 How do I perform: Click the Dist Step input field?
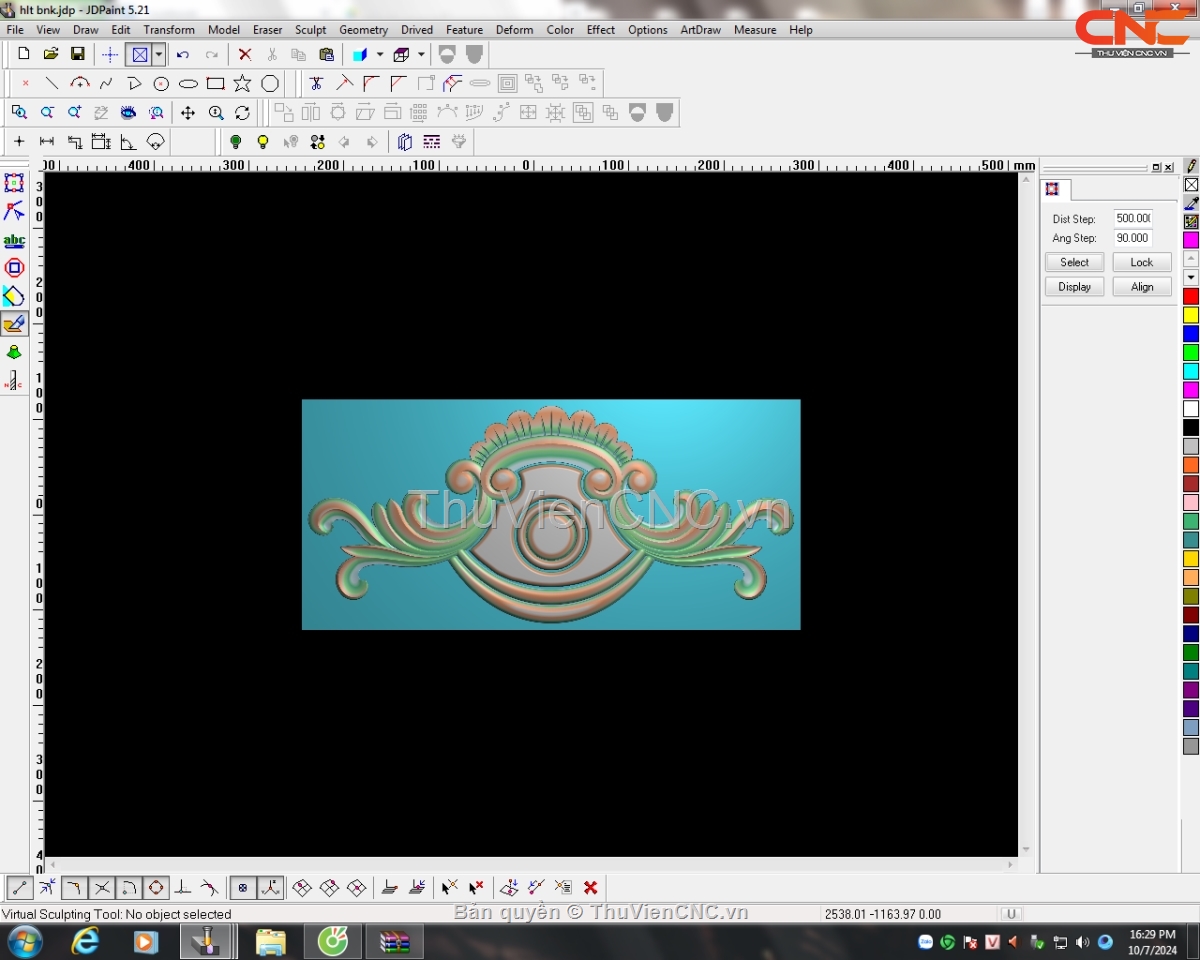1133,218
